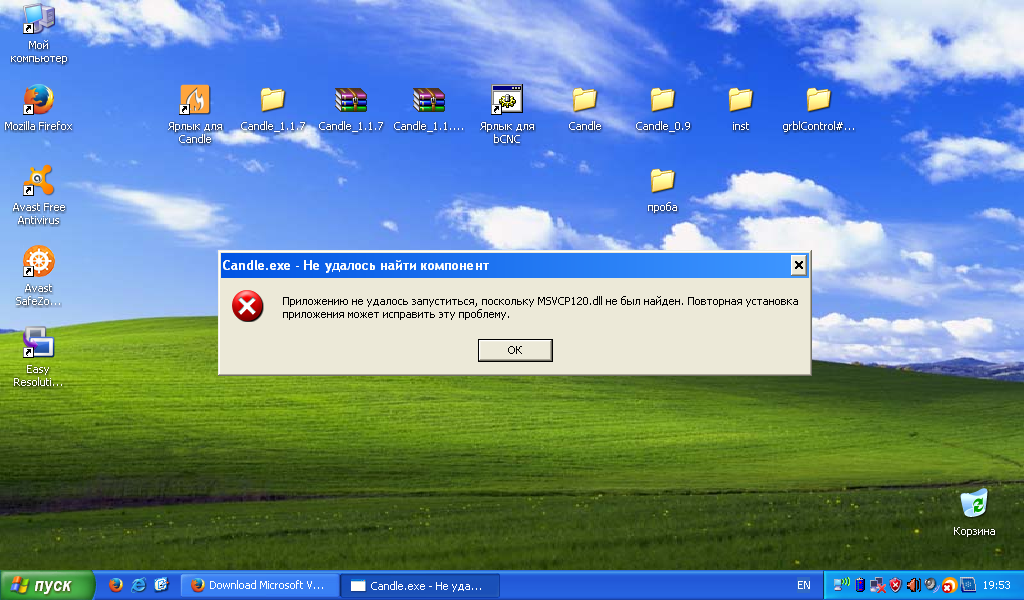1024x600 pixels.
Task: Click the MSVCP120.dll error message text
Action: pyautogui.click(x=540, y=308)
